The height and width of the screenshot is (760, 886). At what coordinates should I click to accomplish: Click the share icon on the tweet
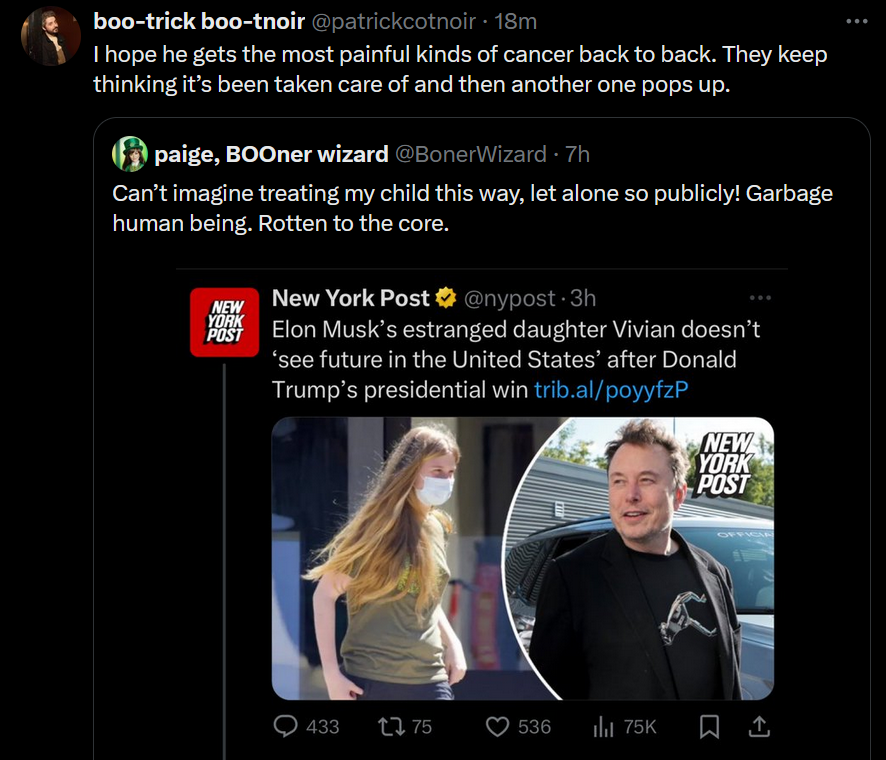pyautogui.click(x=759, y=727)
